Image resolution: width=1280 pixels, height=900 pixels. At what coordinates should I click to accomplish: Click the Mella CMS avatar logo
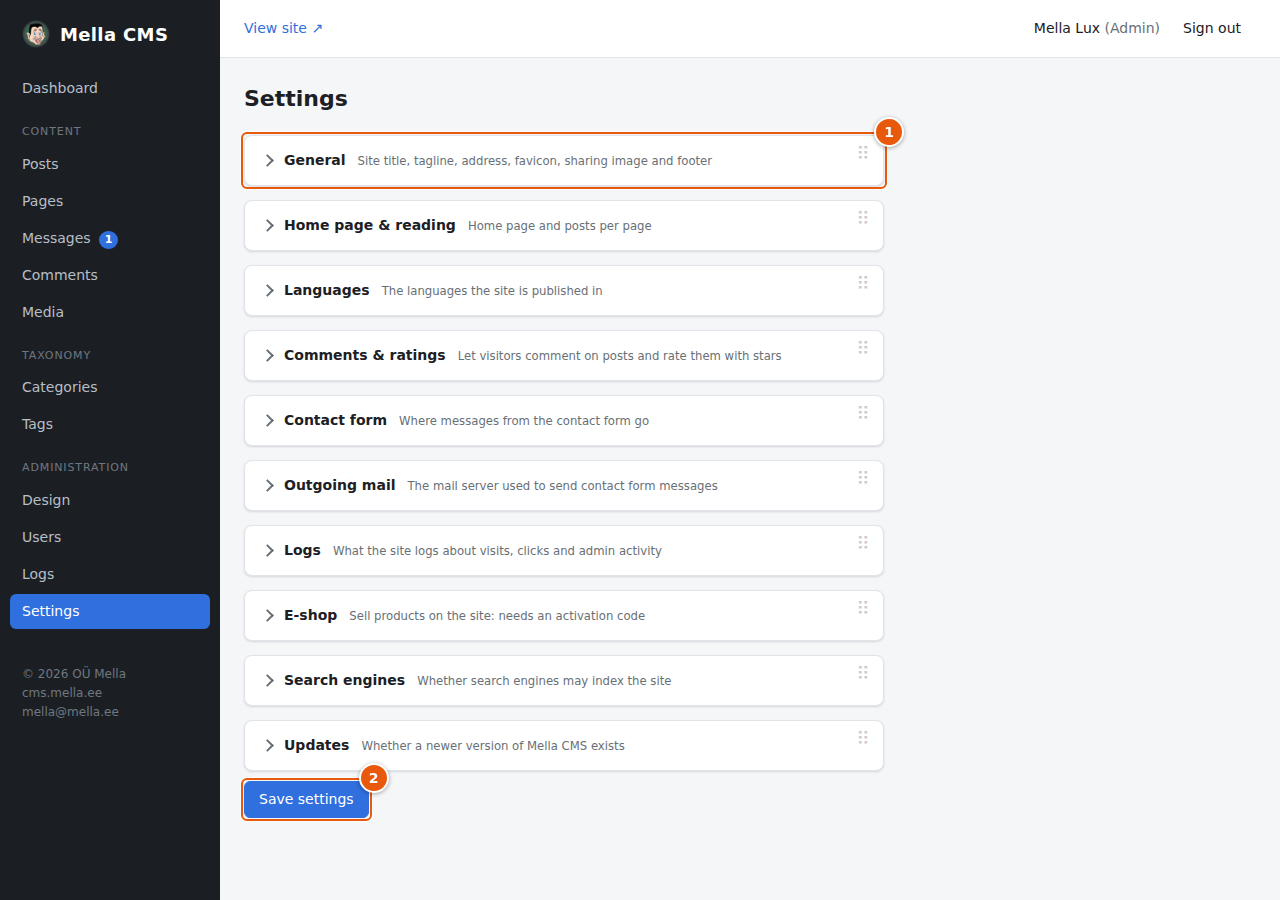(x=36, y=34)
